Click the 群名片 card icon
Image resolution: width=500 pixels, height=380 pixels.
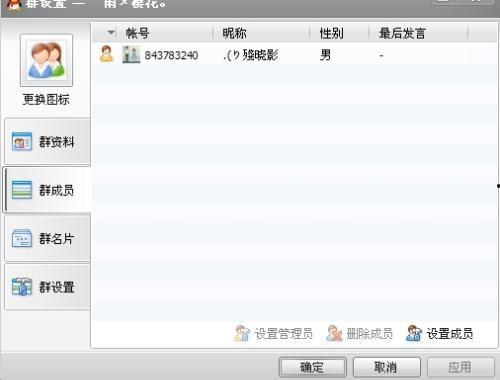tap(22, 238)
